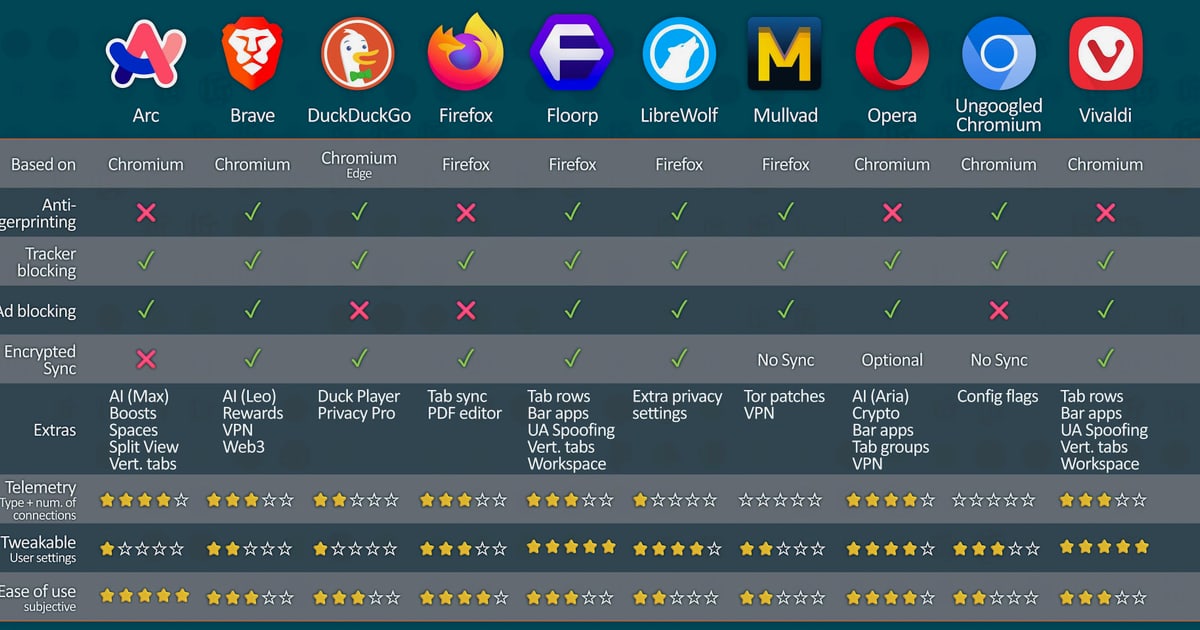The width and height of the screenshot is (1200, 630).
Task: Click Opera's red X for Anti-fingerprinting
Action: coord(892,212)
